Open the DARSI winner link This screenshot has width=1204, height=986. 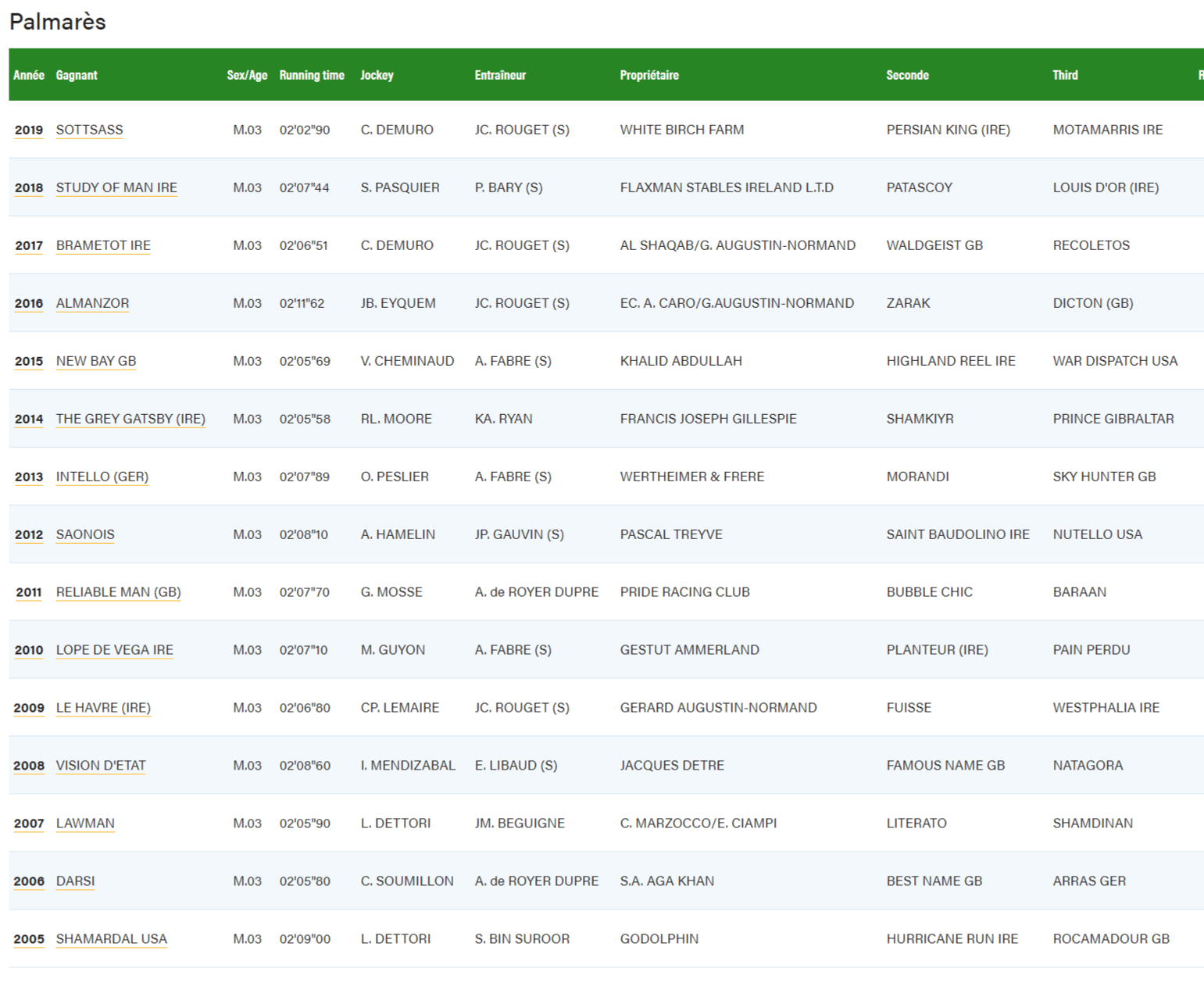(75, 881)
